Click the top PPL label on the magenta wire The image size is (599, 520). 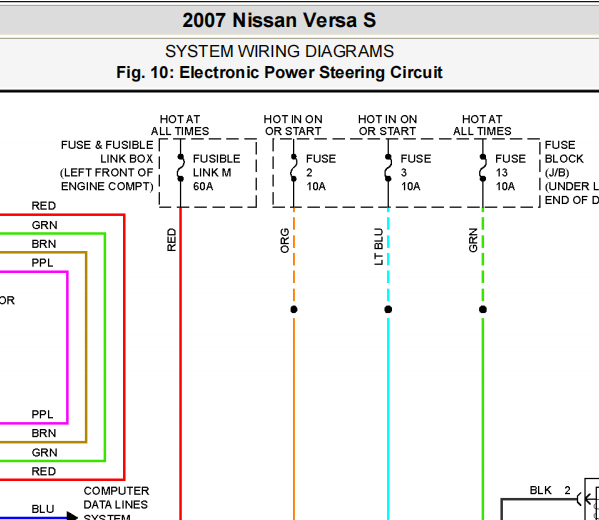42,263
